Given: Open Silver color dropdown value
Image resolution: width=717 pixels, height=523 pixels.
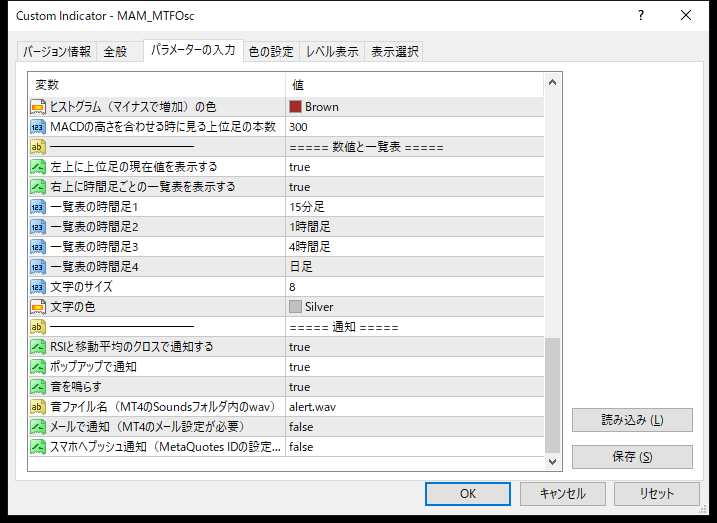Looking at the screenshot, I should [x=415, y=307].
